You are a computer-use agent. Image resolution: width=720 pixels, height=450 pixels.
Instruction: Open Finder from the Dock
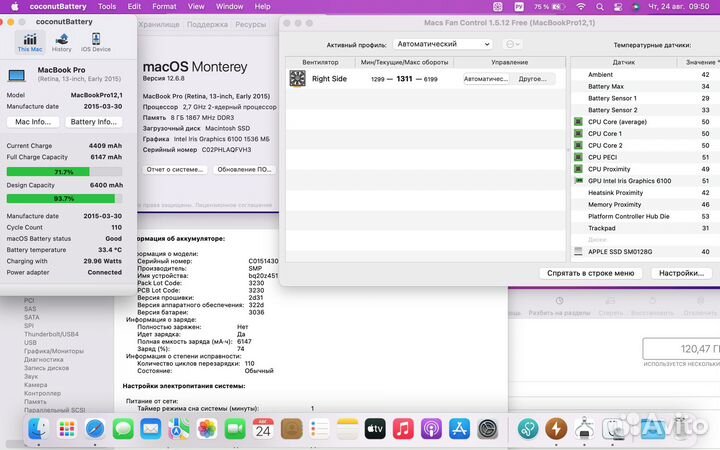point(39,429)
